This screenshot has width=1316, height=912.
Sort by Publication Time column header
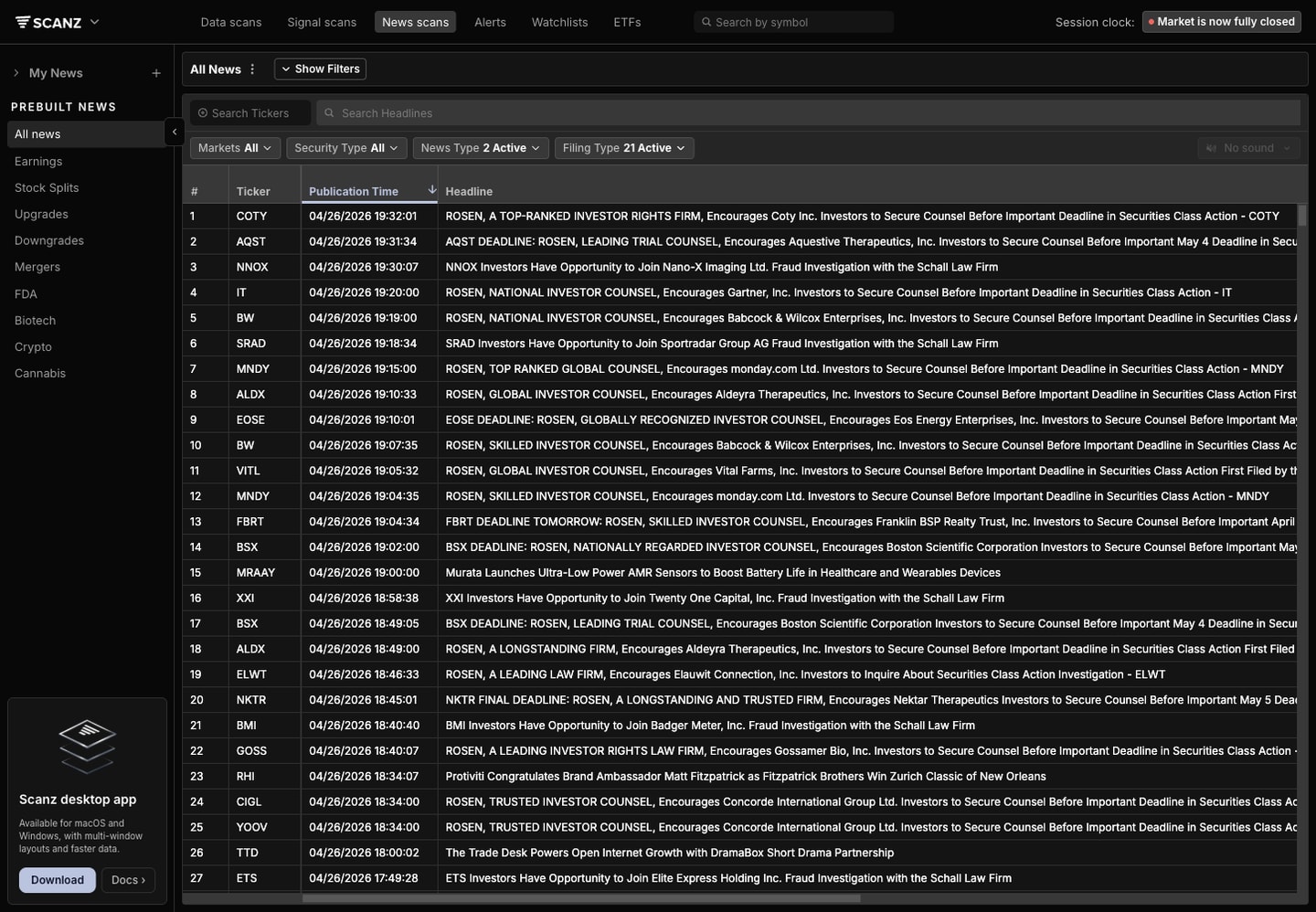point(354,192)
